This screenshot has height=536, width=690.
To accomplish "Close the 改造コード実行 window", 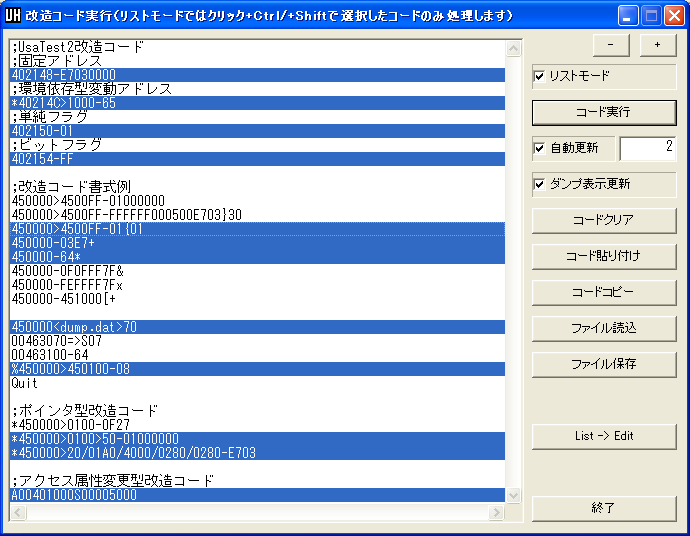I will [674, 16].
